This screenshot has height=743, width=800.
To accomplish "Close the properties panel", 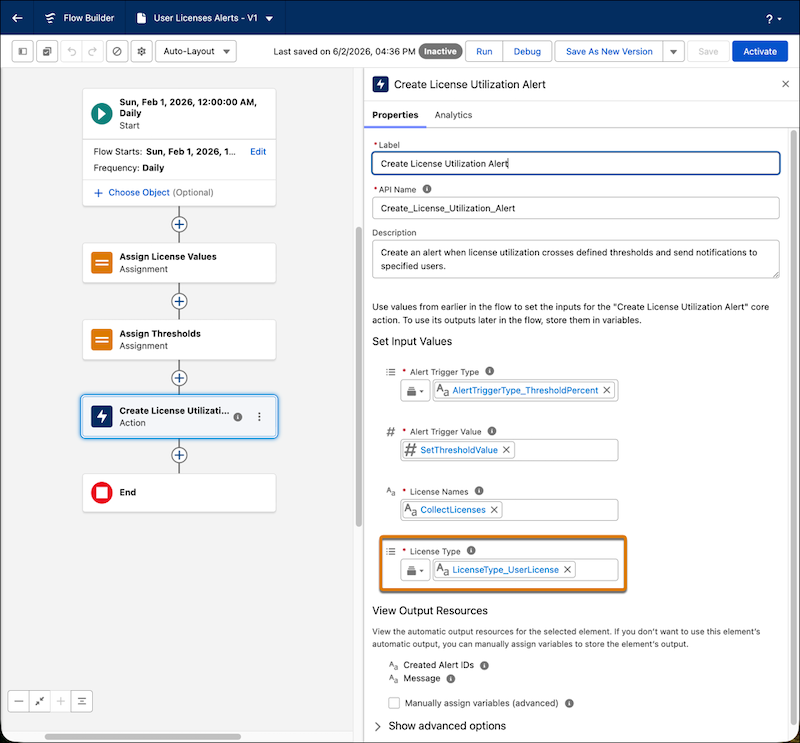I will pos(786,84).
